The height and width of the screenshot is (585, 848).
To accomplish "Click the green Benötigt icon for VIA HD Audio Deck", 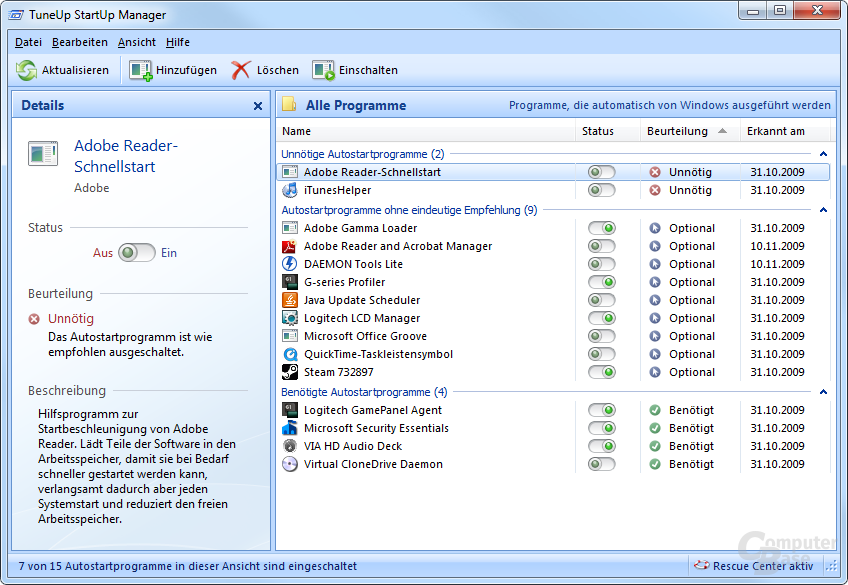I will (655, 446).
